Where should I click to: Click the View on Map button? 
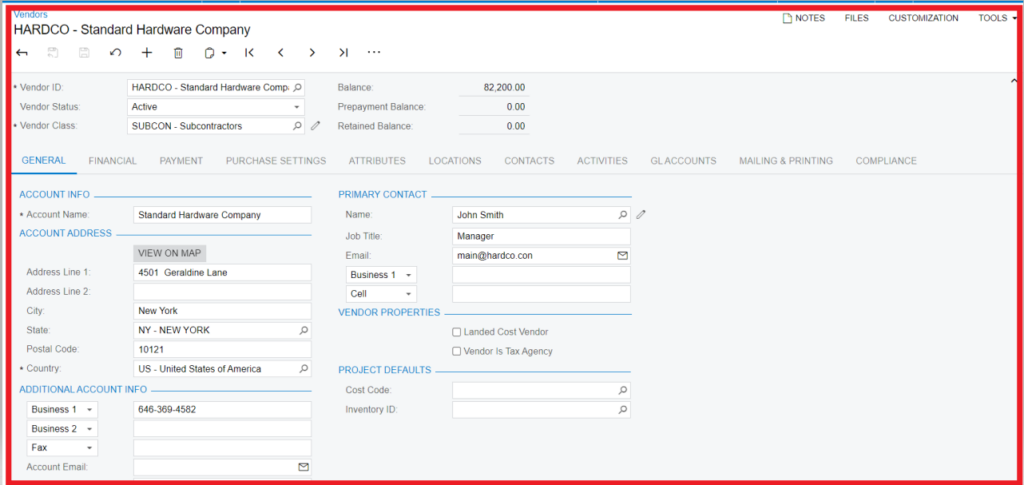(170, 253)
